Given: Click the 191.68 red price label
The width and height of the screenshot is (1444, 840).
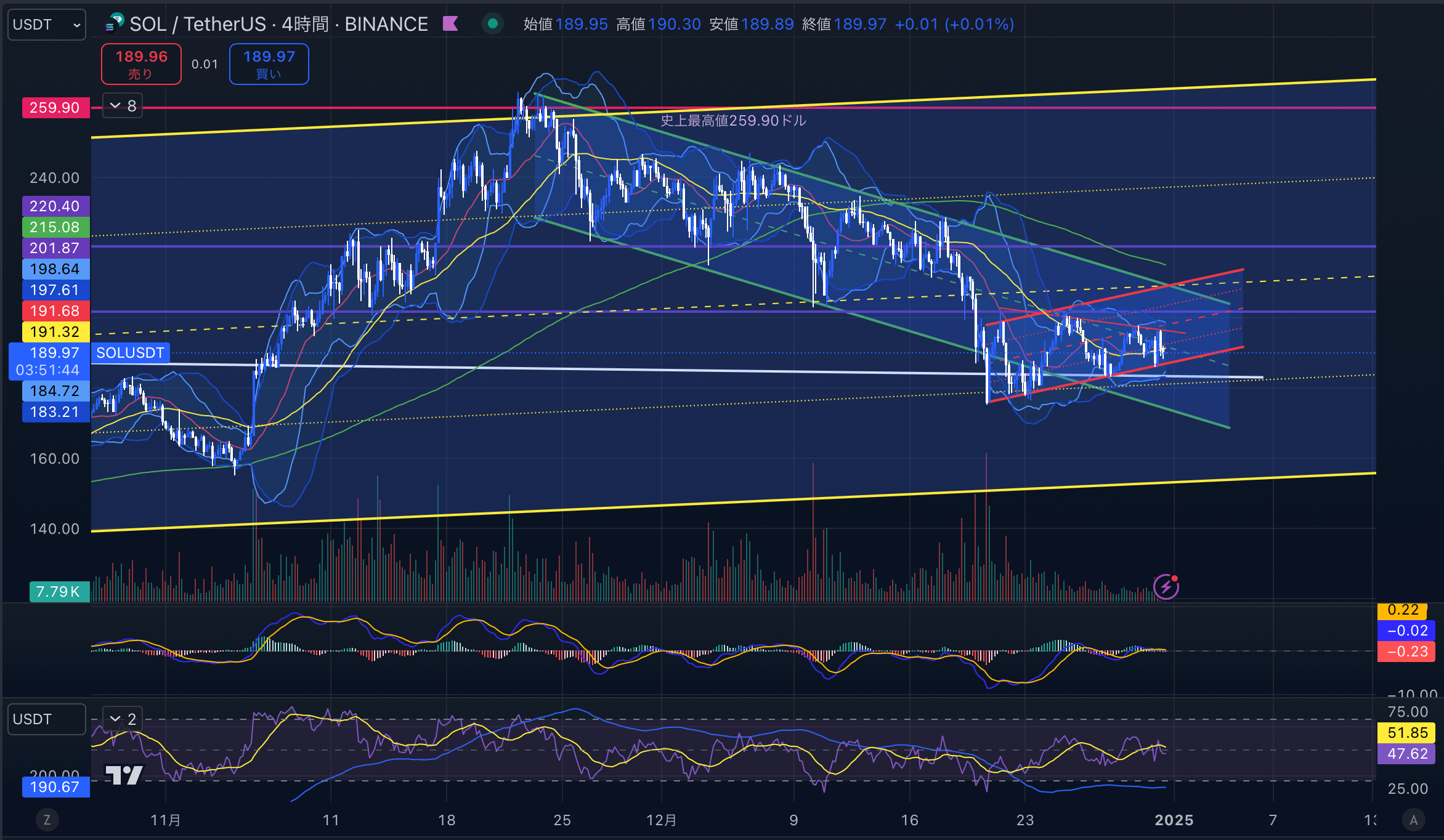Looking at the screenshot, I should (x=55, y=311).
